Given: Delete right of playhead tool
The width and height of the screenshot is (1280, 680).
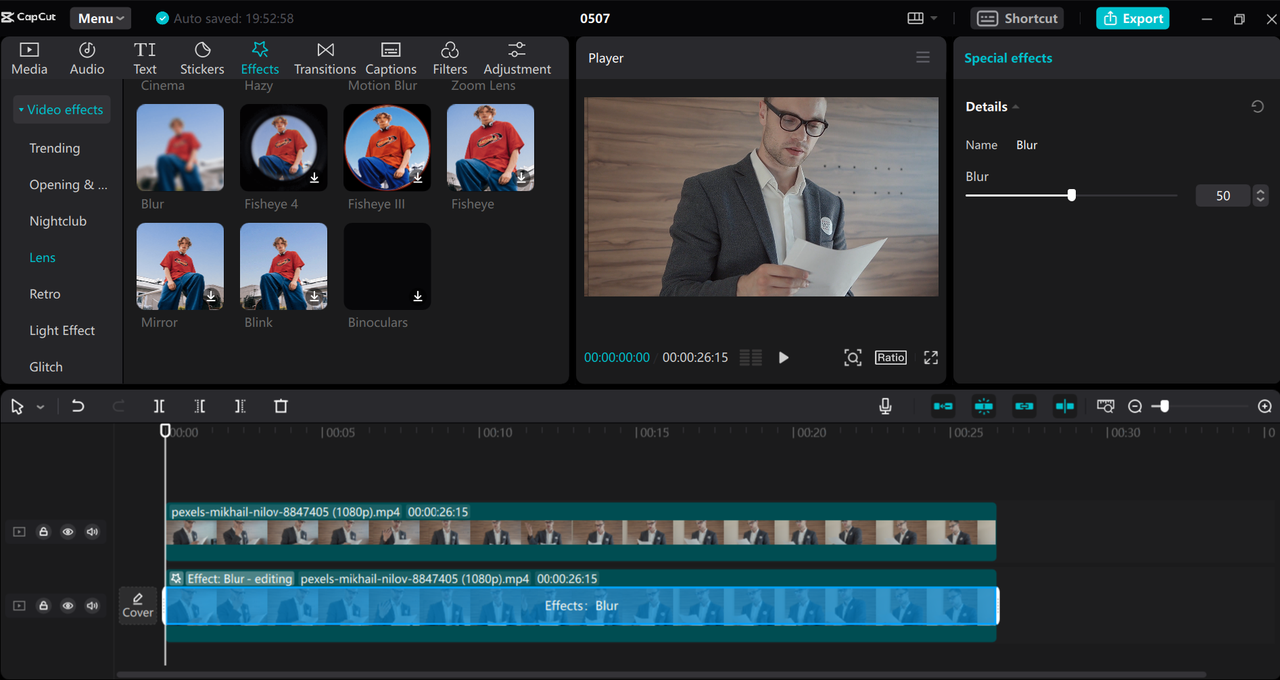Looking at the screenshot, I should pyautogui.click(x=240, y=406).
